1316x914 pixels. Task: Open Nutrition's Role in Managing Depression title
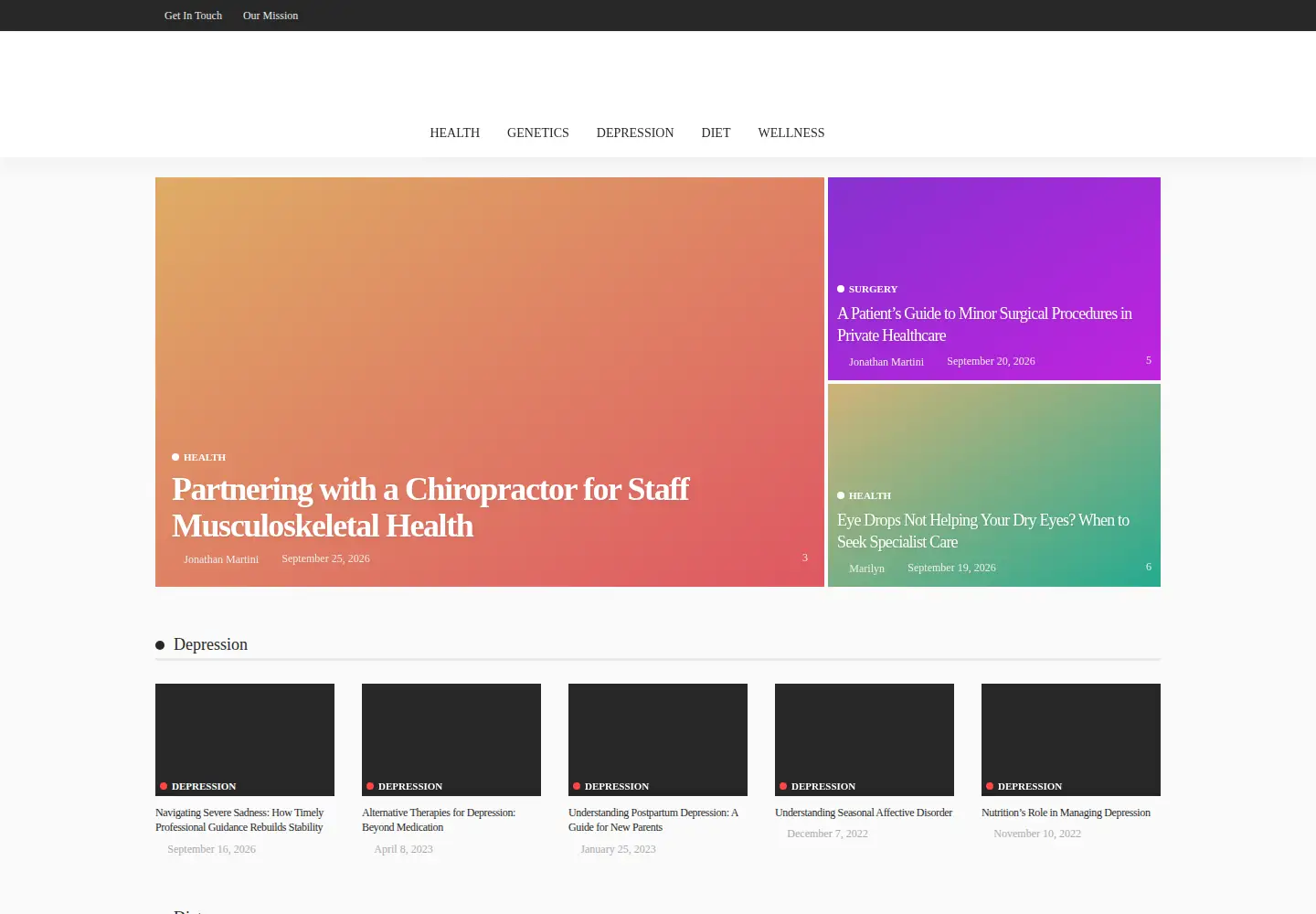pos(1066,813)
